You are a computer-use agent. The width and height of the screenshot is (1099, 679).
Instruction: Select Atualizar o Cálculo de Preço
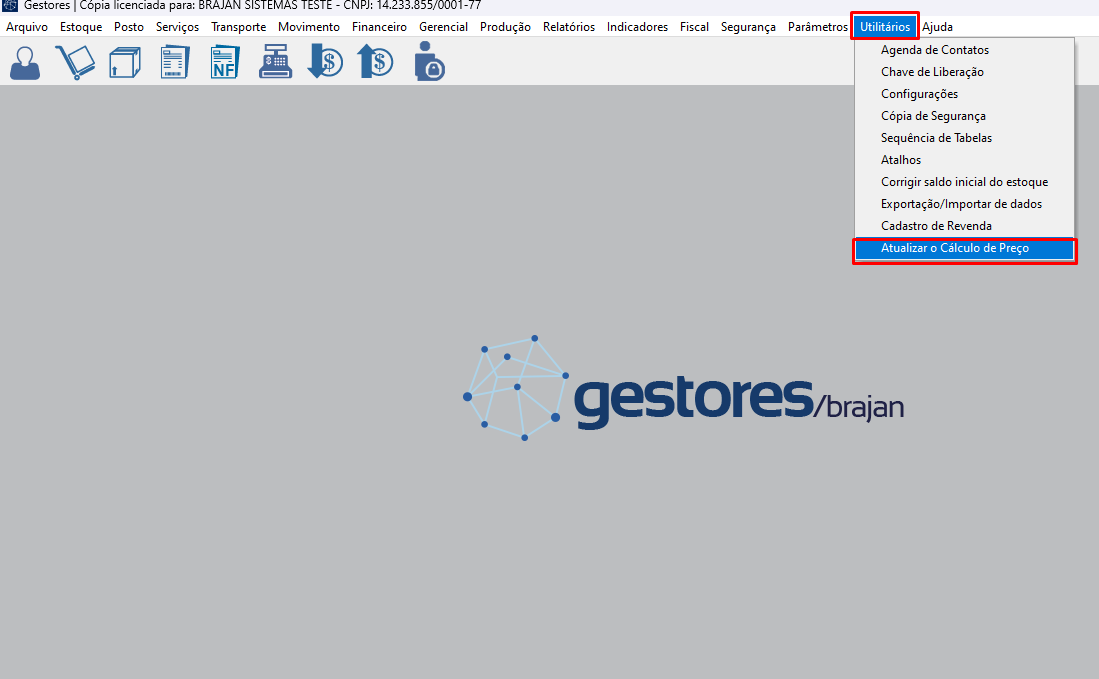[954, 248]
